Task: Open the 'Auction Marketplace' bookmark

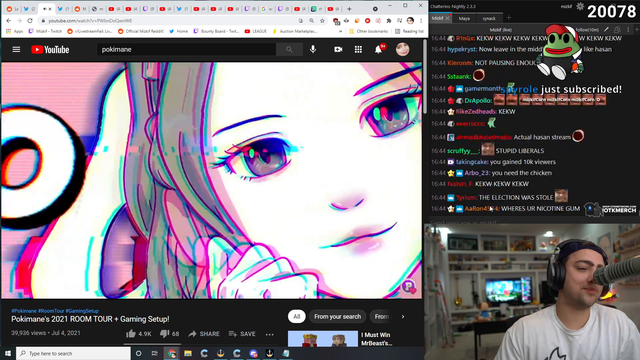Action: [295, 31]
